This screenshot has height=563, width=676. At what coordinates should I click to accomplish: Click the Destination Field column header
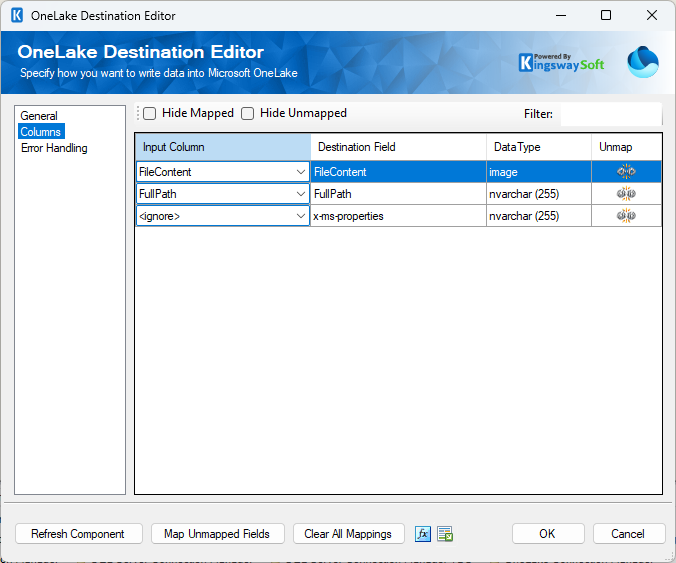[398, 147]
